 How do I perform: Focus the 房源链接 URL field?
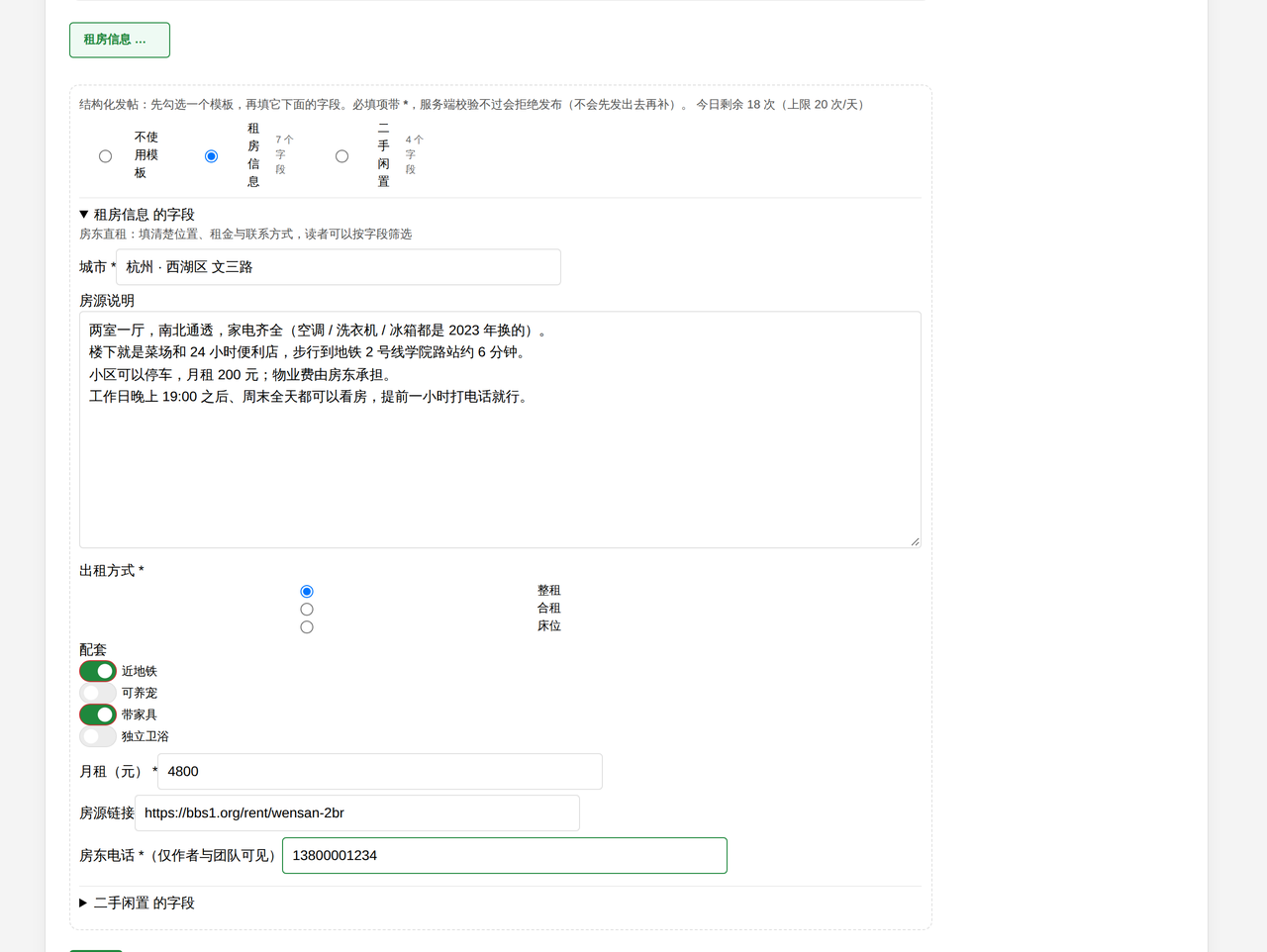[x=357, y=813]
